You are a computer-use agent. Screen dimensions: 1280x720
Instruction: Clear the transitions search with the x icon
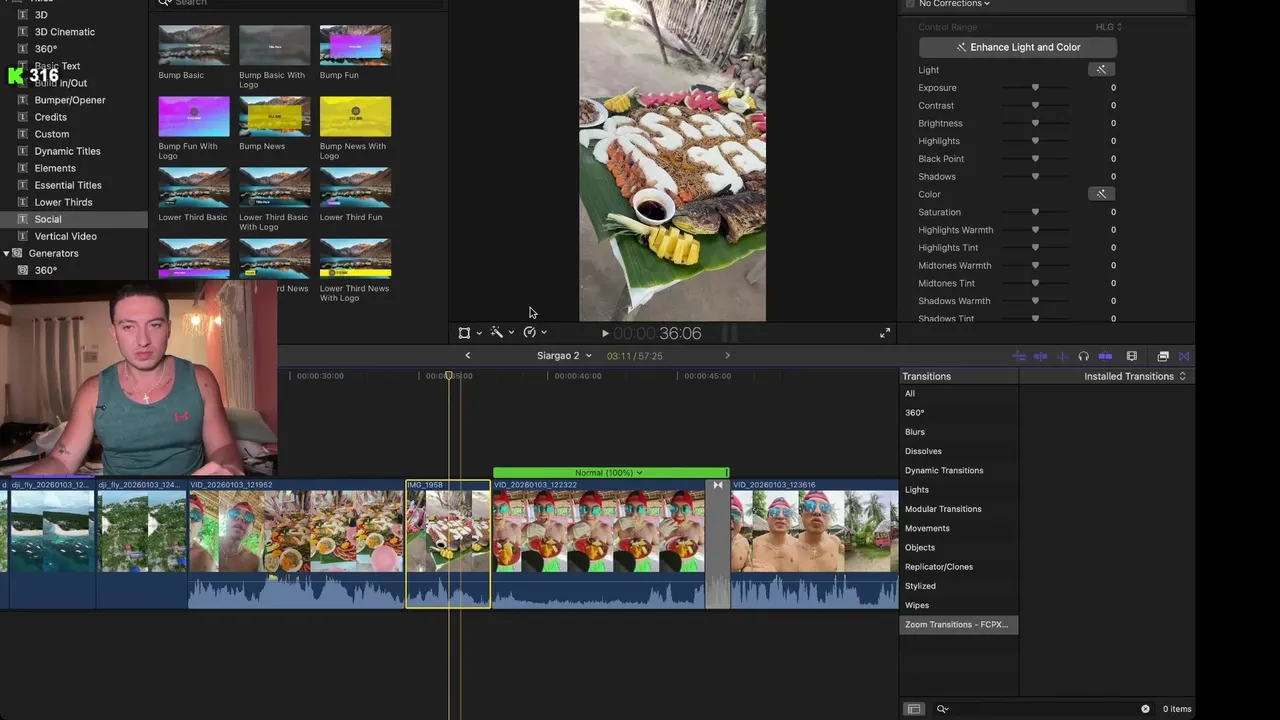point(1145,709)
